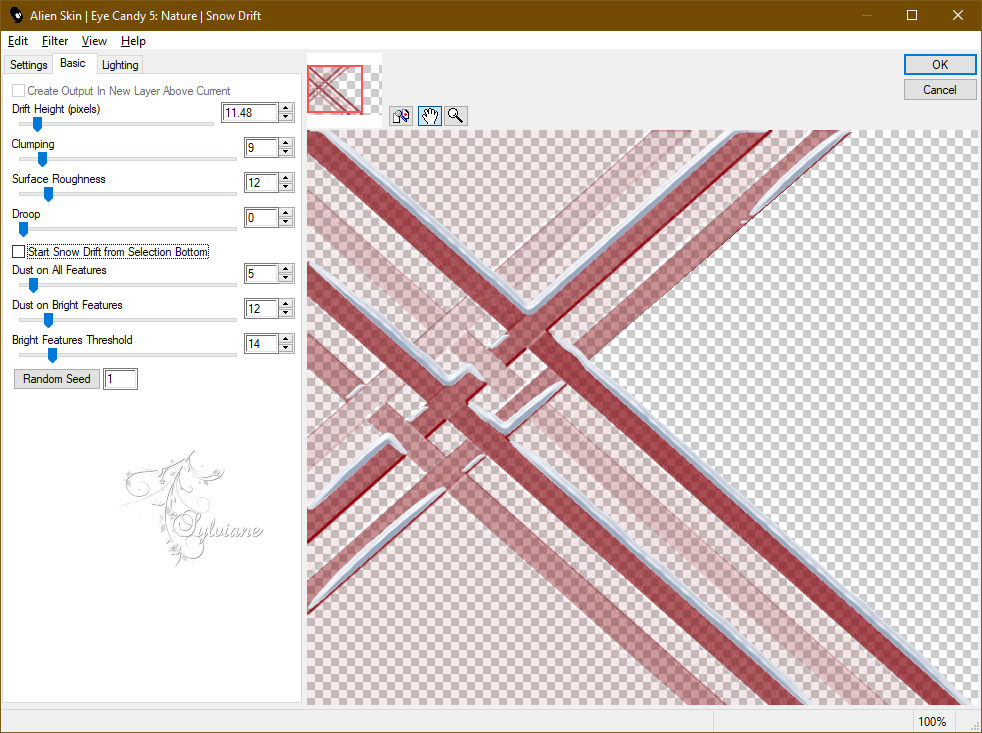Enable Create Output In New Layer checkbox
The height and width of the screenshot is (733, 982).
click(19, 91)
